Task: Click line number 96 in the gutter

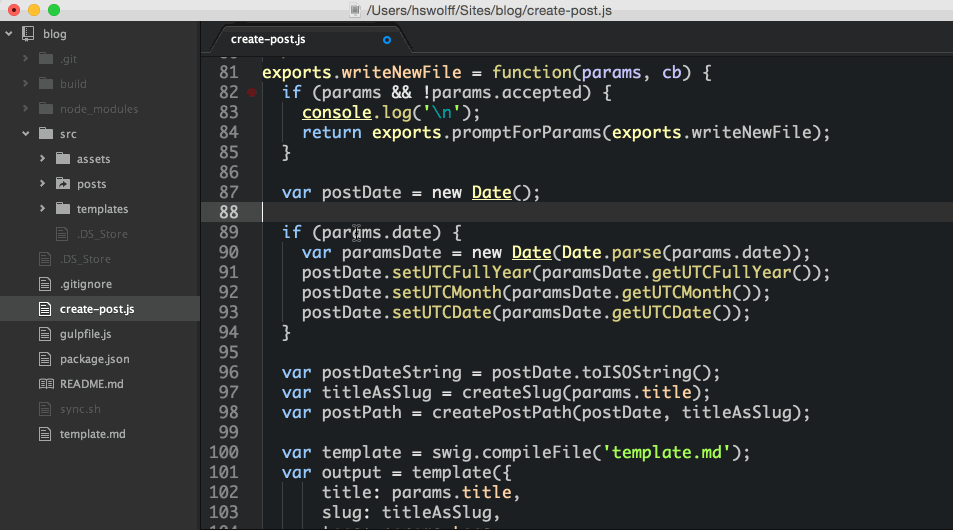Action: point(228,372)
